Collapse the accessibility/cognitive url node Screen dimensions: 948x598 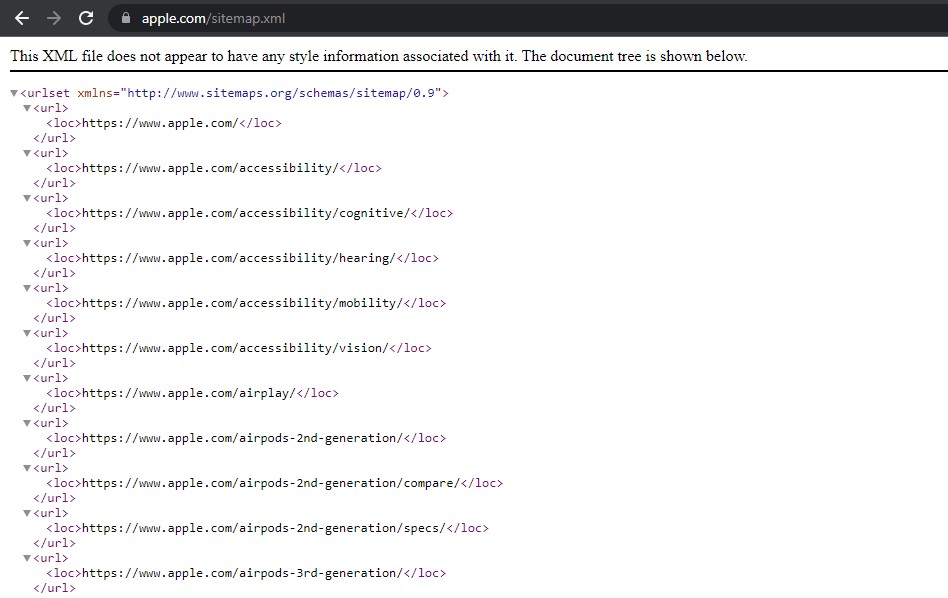pos(27,198)
